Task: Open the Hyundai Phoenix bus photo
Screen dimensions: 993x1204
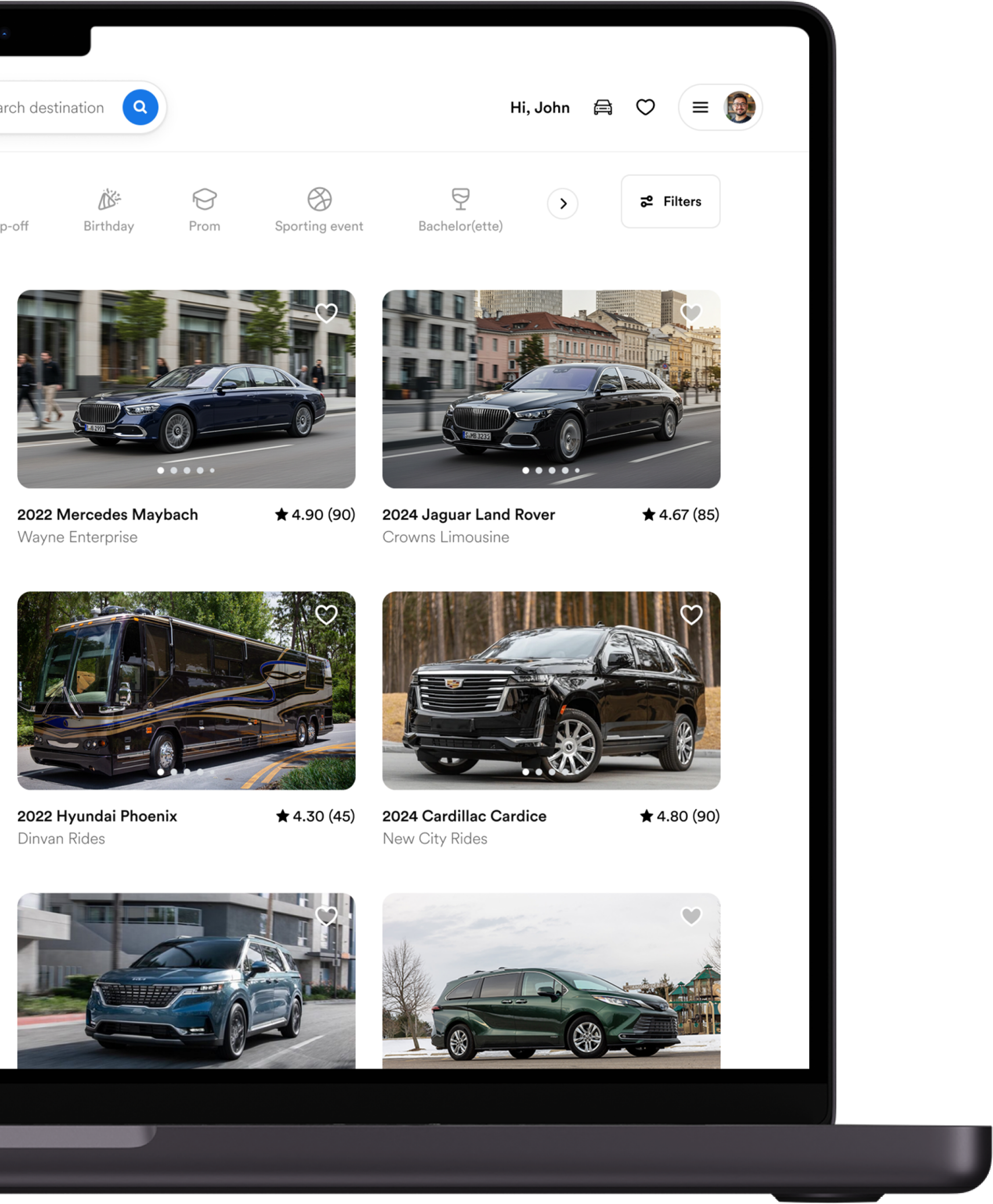Action: [x=186, y=691]
